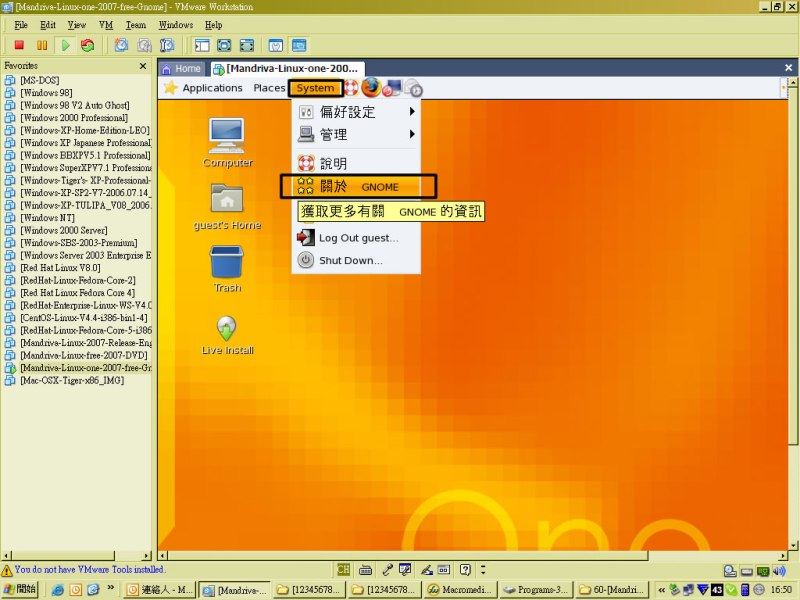
Task: Open the Macromedia taskbar button
Action: (460, 590)
